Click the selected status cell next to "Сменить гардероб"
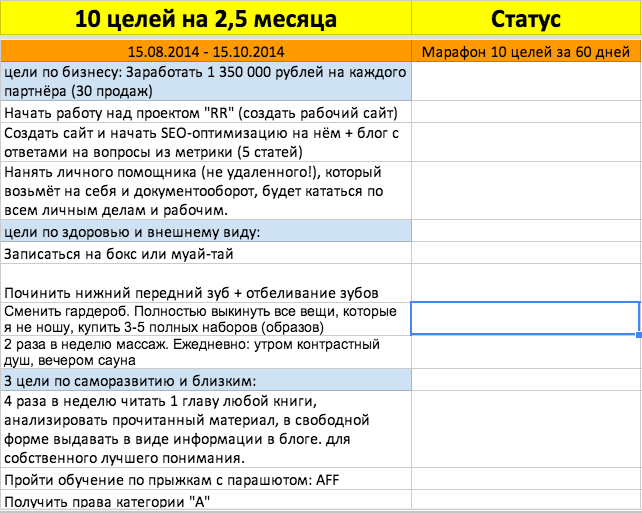 coord(525,319)
